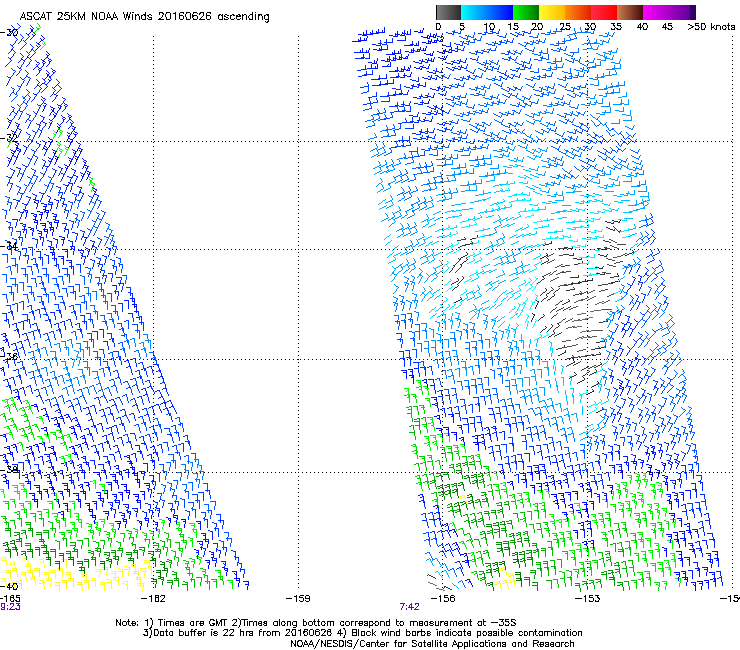Click the yellow 20-25 knots legend segment
Image resolution: width=740 pixels, height=650 pixels.
coord(552,13)
